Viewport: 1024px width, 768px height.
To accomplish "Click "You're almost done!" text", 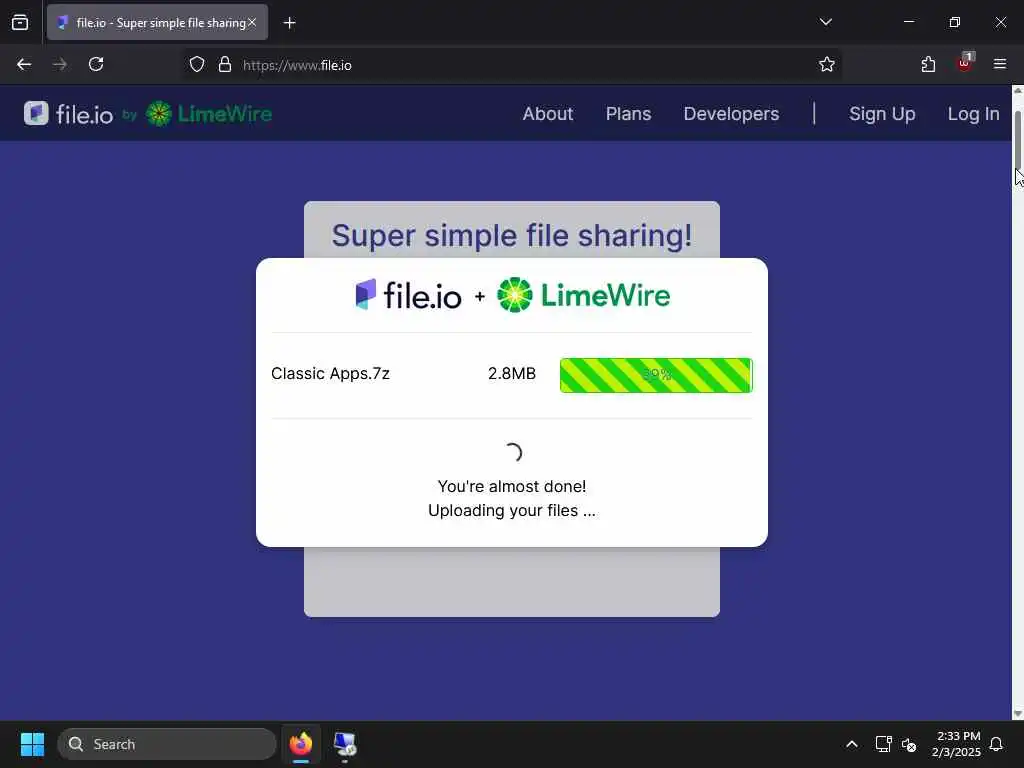I will click(x=512, y=487).
